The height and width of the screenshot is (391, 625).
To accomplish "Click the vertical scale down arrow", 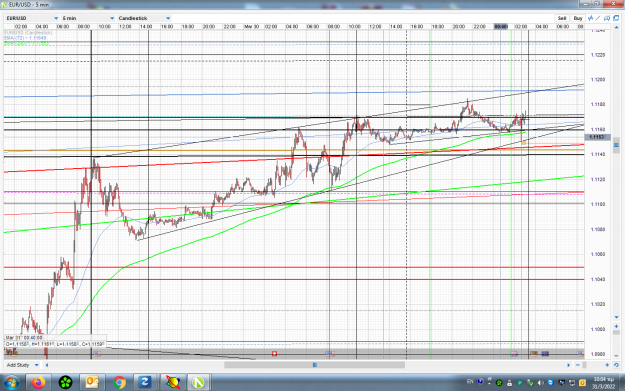I will point(616,317).
